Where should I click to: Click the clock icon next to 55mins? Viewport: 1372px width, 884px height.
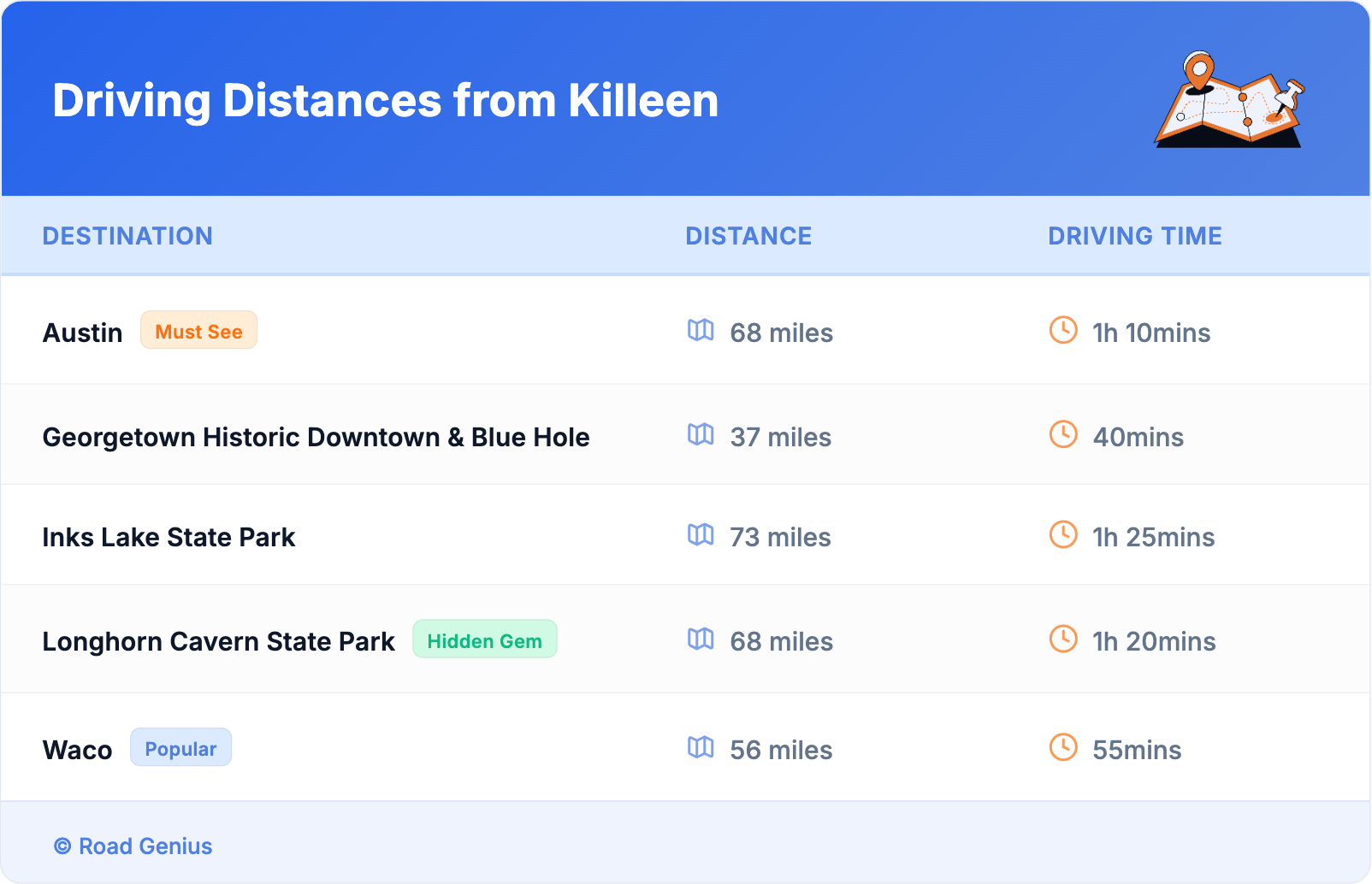pyautogui.click(x=1063, y=747)
